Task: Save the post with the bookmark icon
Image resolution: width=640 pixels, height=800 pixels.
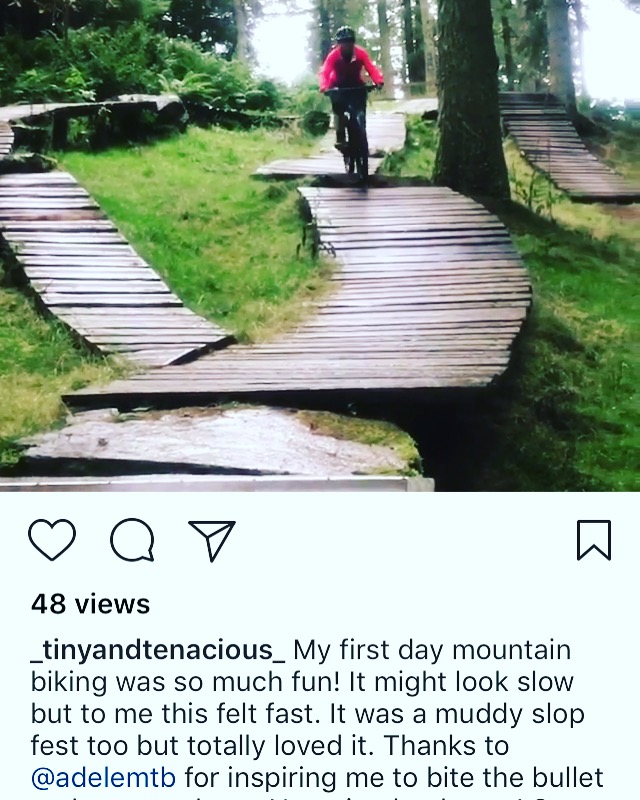Action: (594, 540)
